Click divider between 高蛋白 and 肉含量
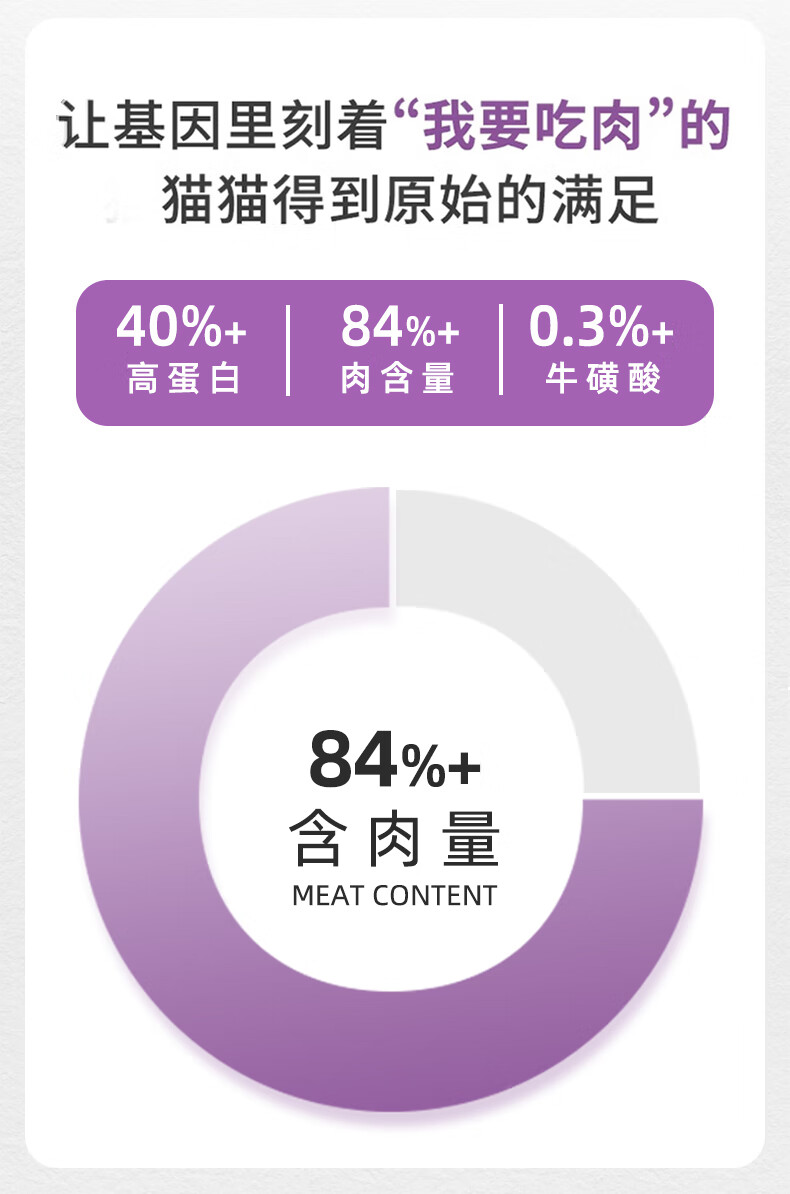Screen dimensions: 790x1194 coord(288,350)
